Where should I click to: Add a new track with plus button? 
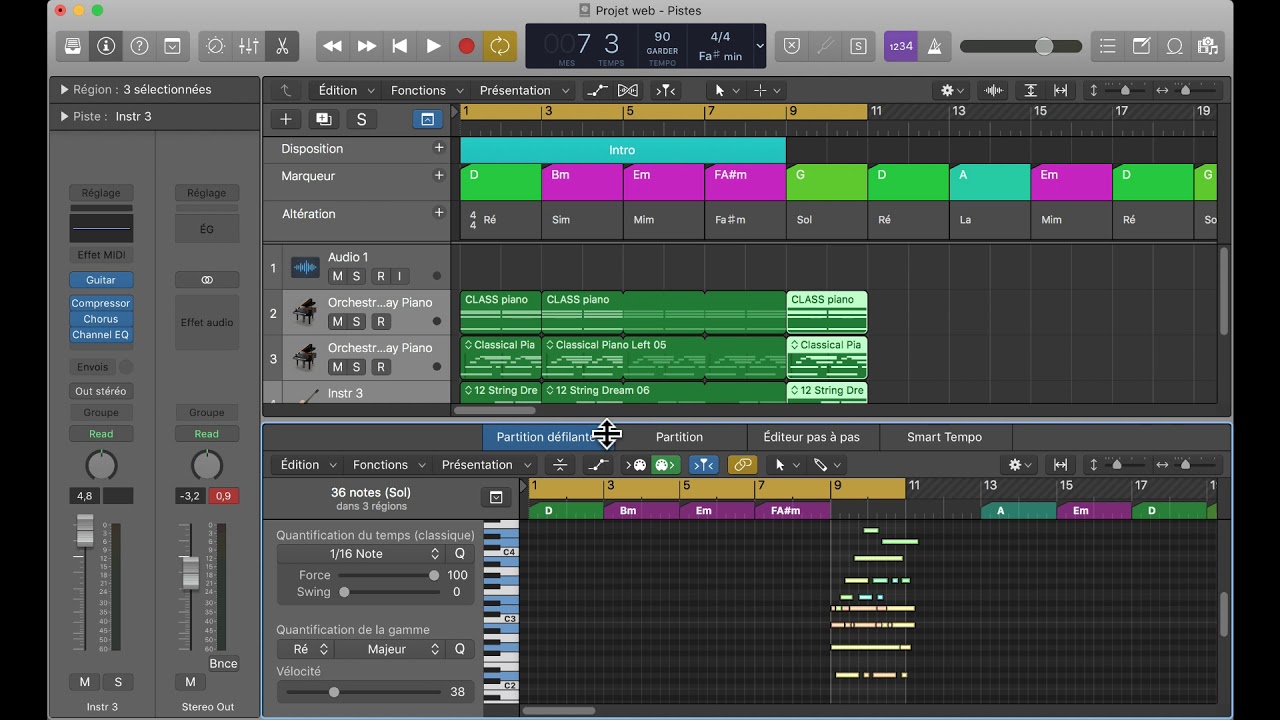click(x=286, y=119)
